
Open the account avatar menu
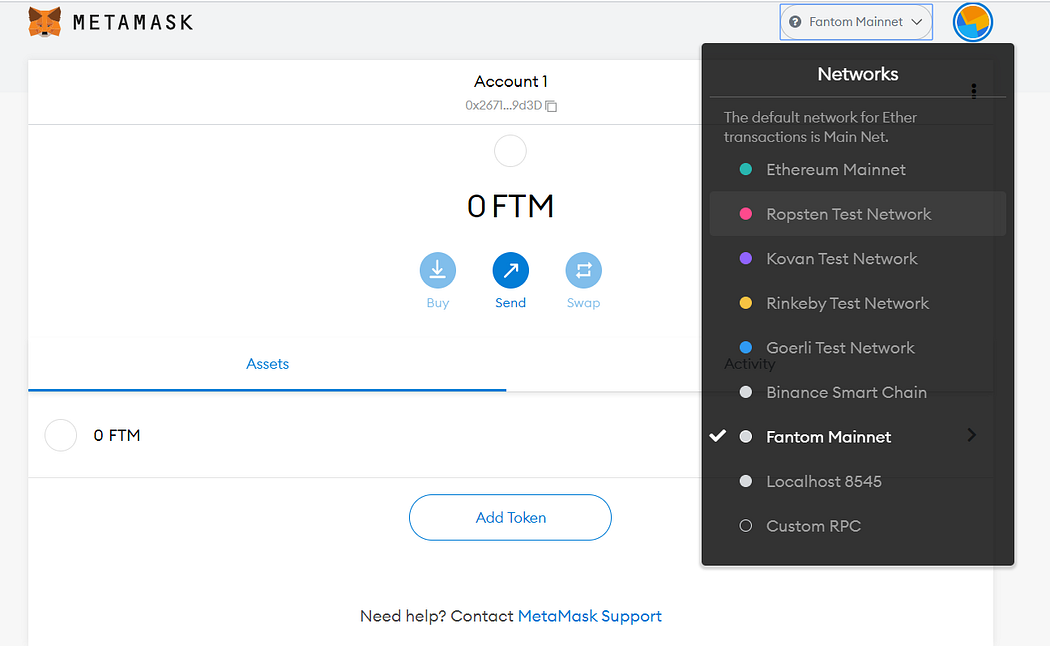click(x=972, y=22)
